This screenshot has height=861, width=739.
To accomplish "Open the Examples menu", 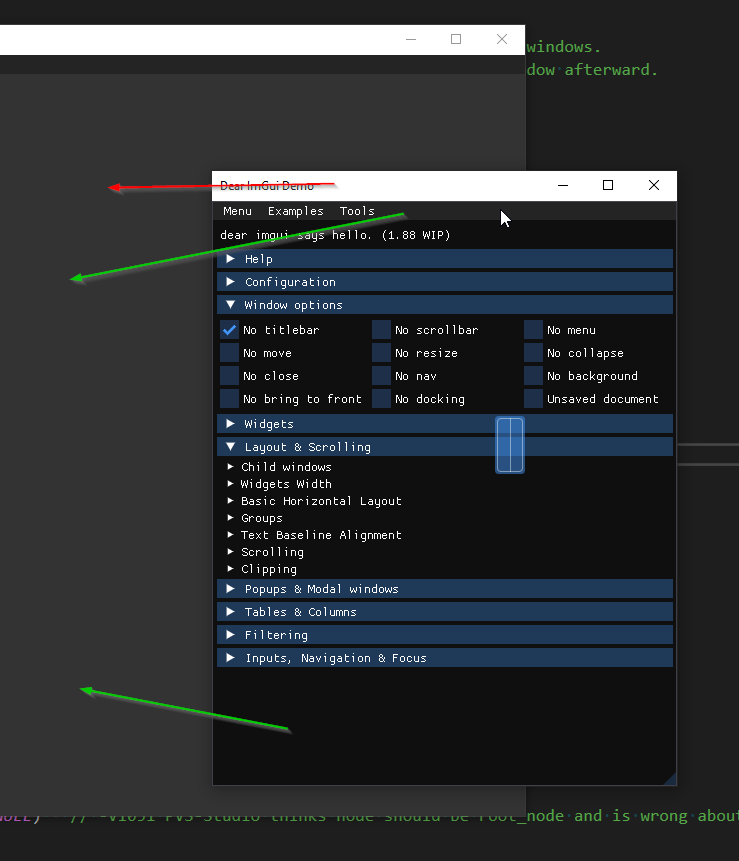I will click(x=295, y=211).
